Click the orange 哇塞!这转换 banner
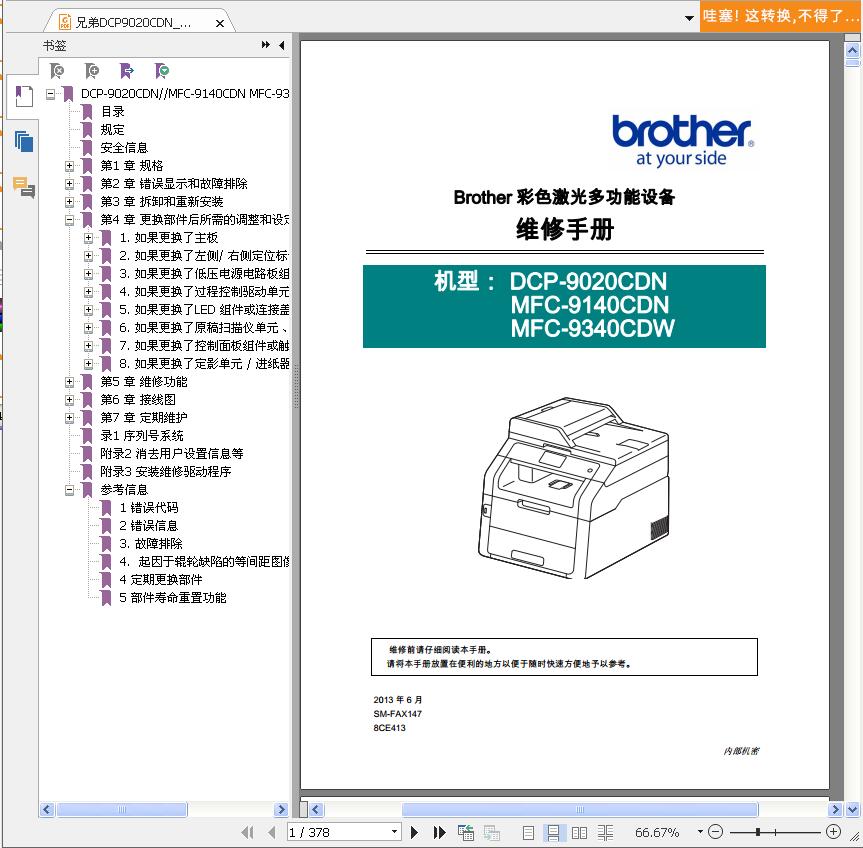 coord(781,16)
